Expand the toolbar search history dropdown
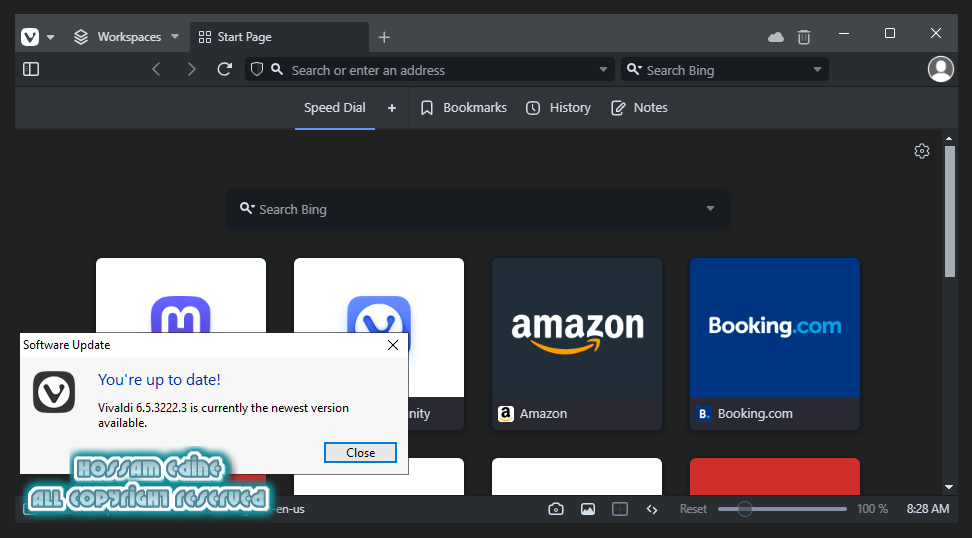The image size is (972, 538). click(817, 69)
